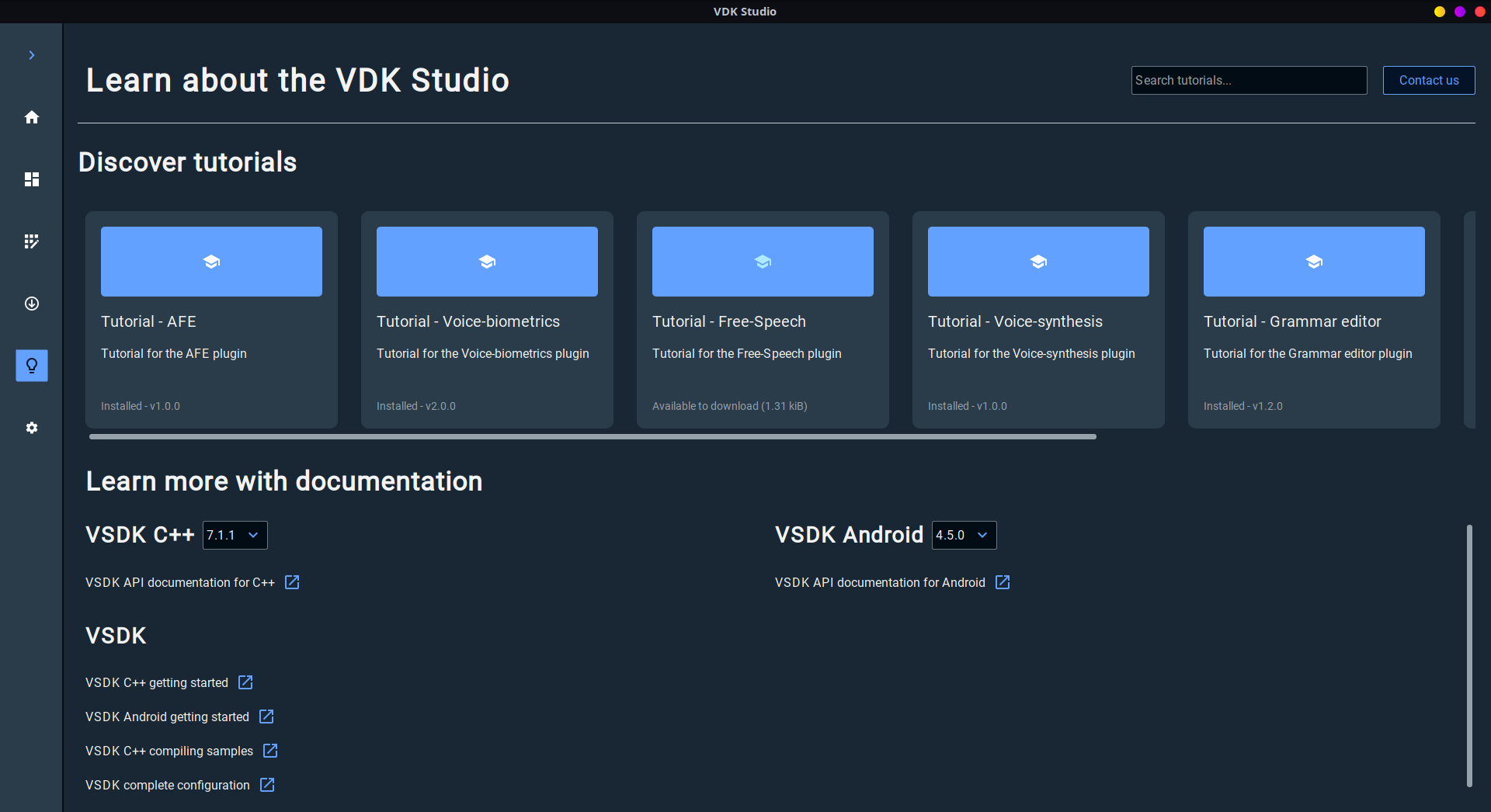Open the dashboard grid icon in sidebar
Image resolution: width=1491 pixels, height=812 pixels.
[x=32, y=179]
